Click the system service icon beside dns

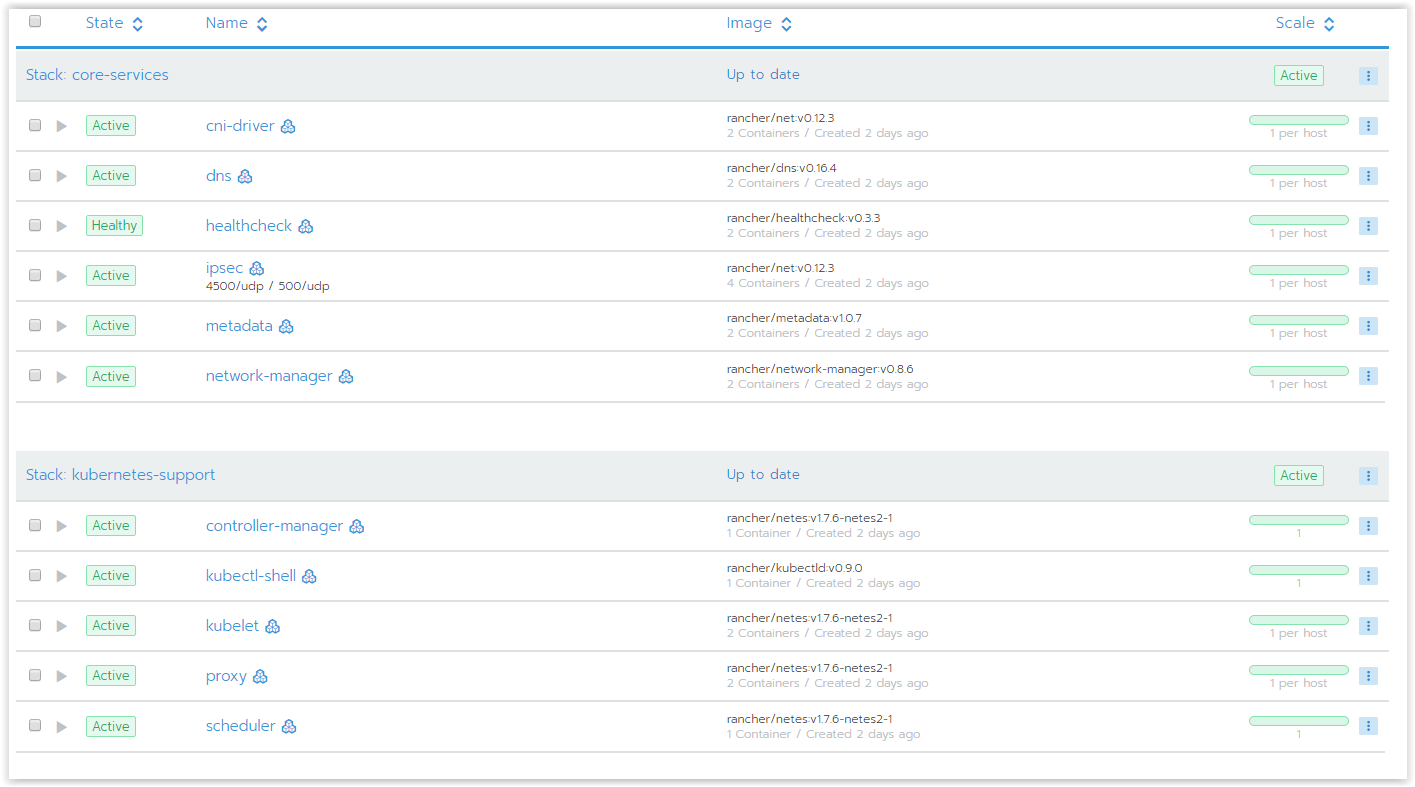pos(245,176)
